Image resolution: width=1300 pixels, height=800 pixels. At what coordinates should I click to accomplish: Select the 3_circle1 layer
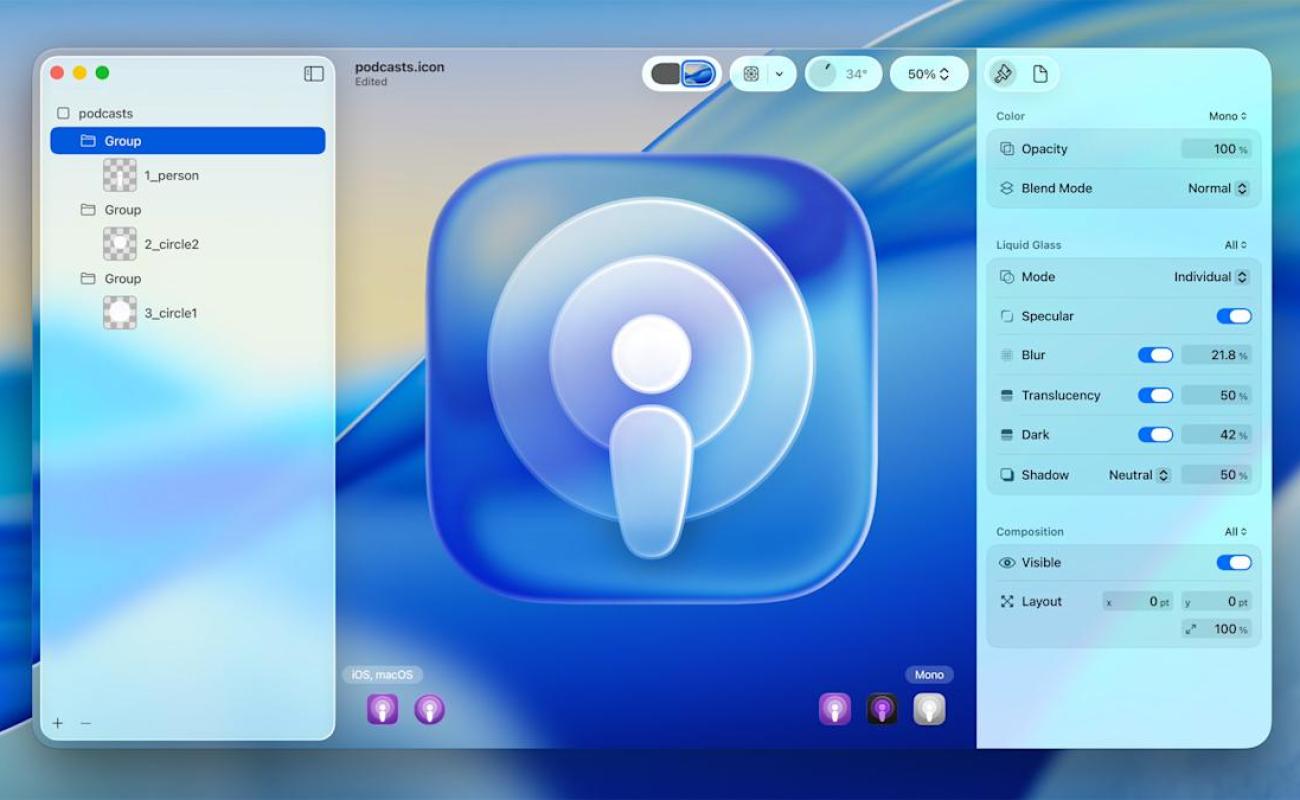coord(170,313)
